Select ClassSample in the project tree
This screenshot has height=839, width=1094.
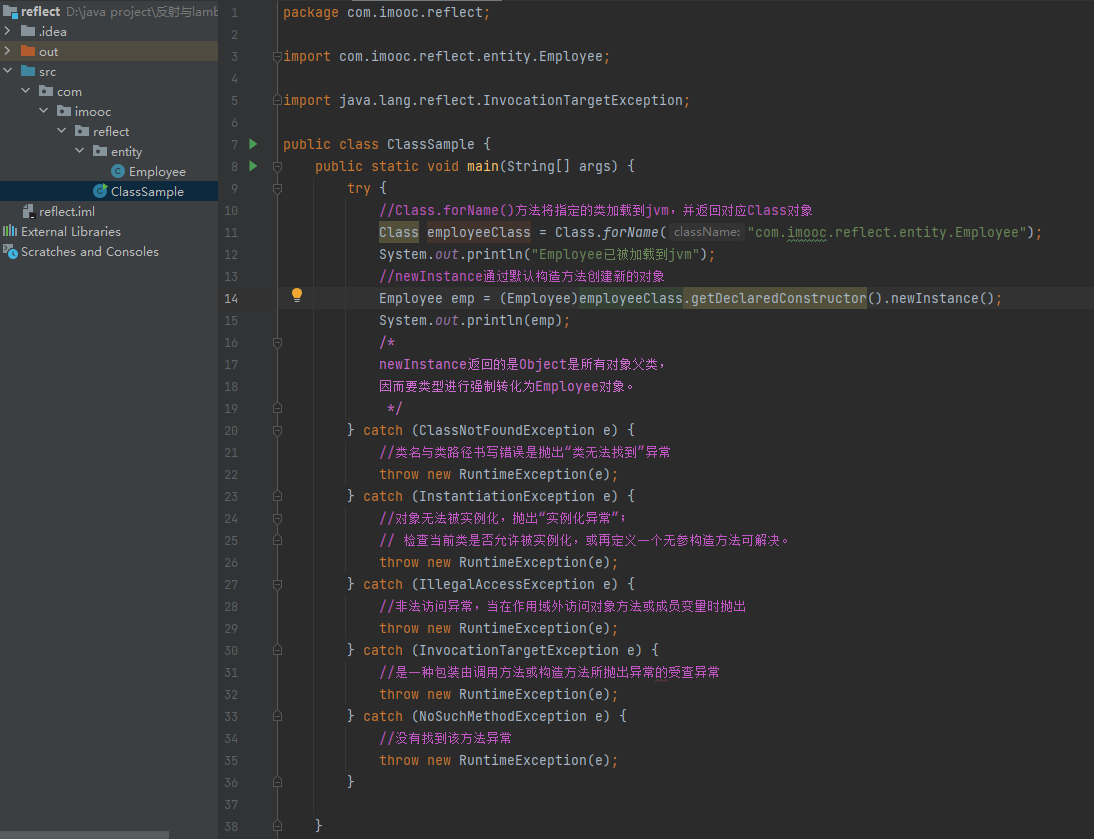[146, 192]
